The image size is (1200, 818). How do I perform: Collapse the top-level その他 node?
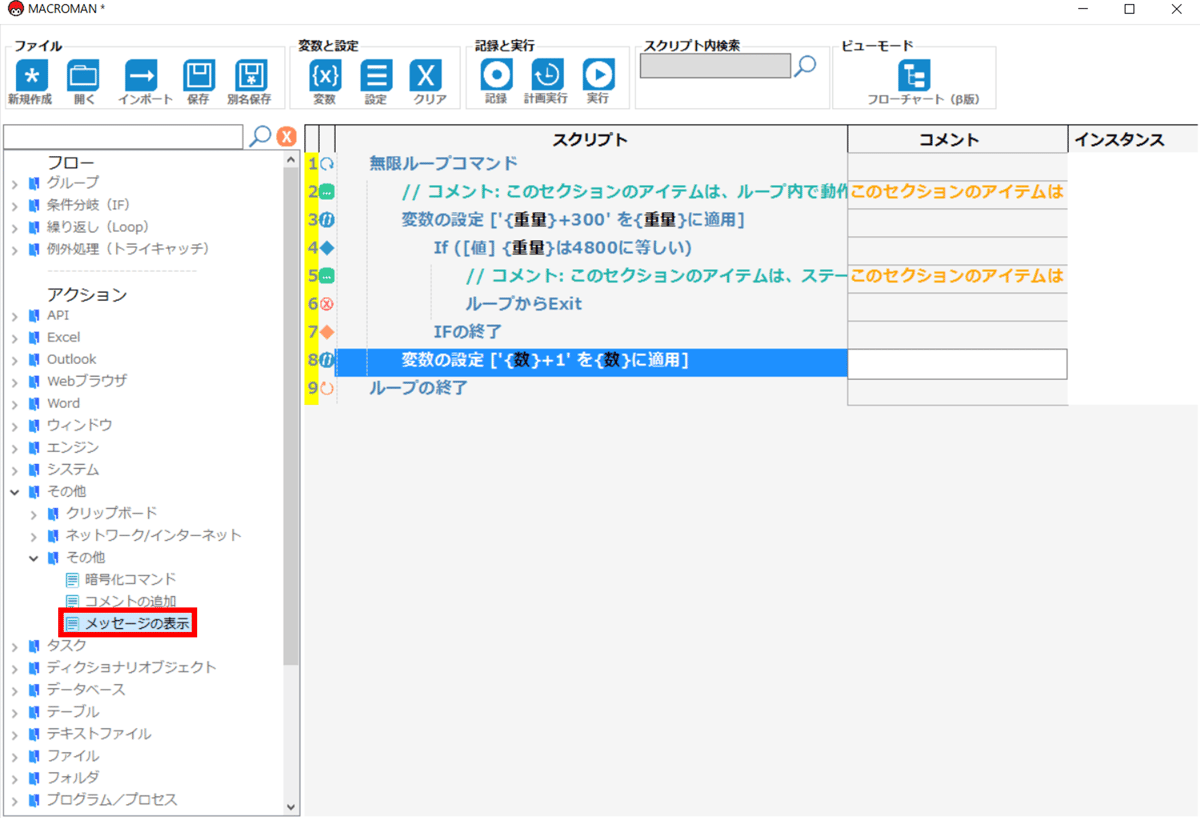[x=15, y=492]
